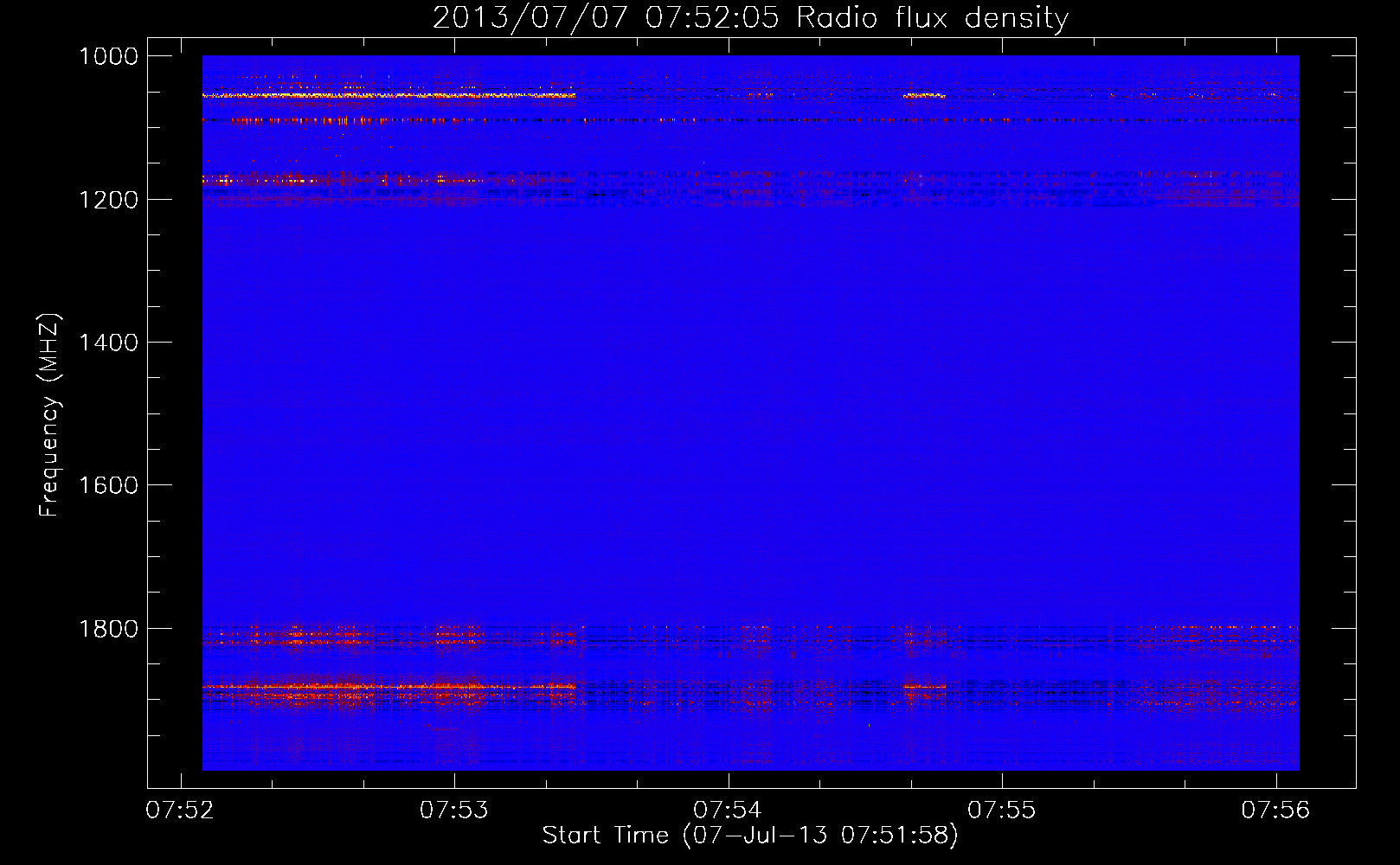Click the 1200 frequency tick label
The width and height of the screenshot is (1400, 865).
108,200
